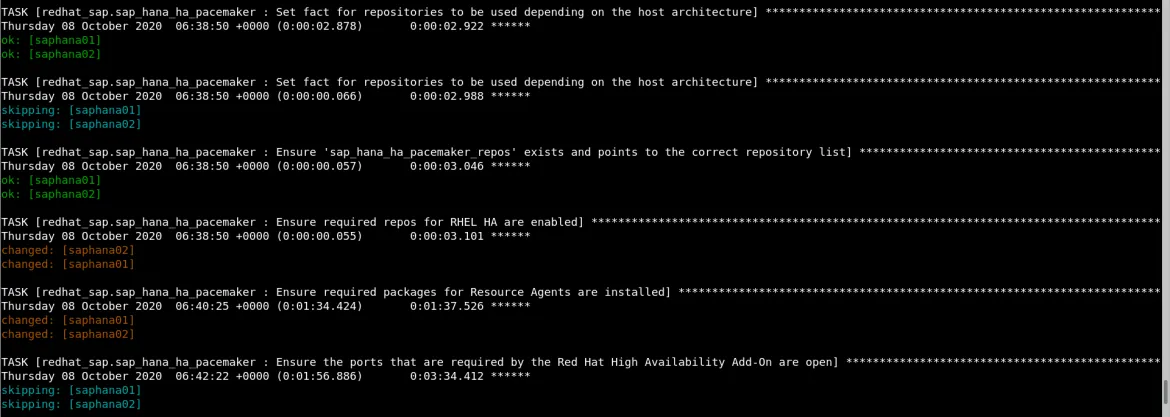Click the line with elapsed time 0:00:03.046
The image size is (1170, 417).
pyautogui.click(x=266, y=166)
